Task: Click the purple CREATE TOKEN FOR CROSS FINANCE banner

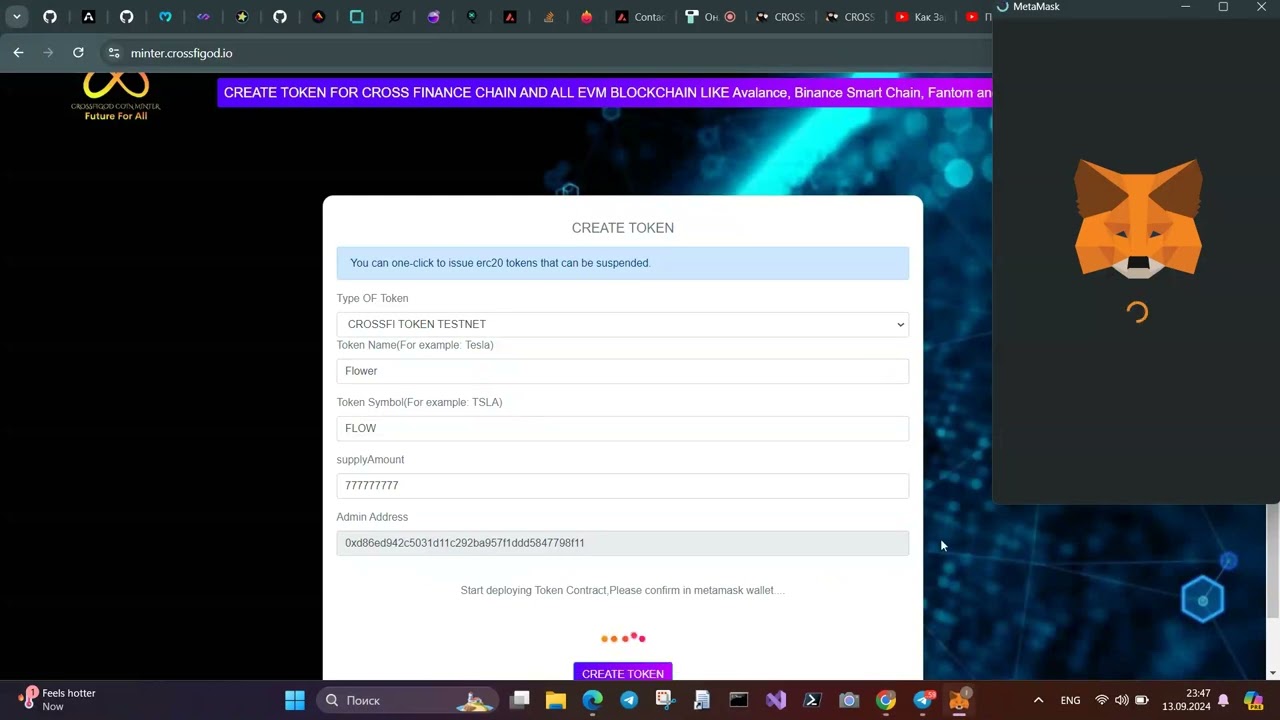Action: (604, 93)
